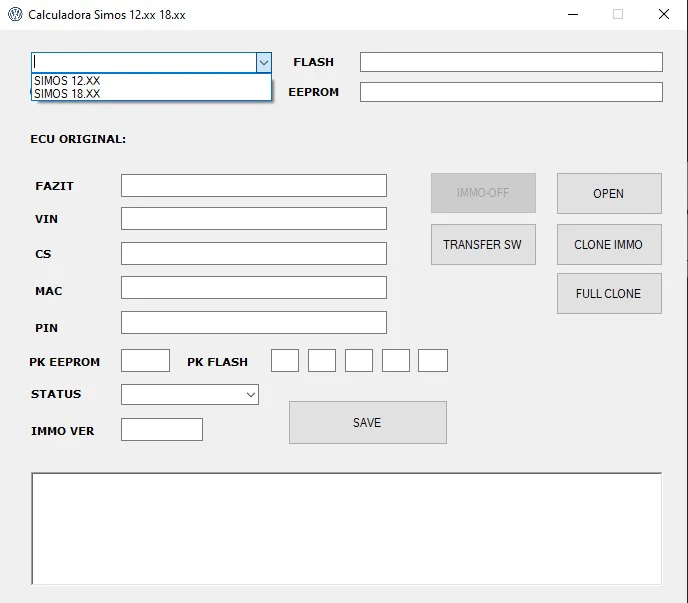Image resolution: width=688 pixels, height=603 pixels.
Task: Click the CS input field
Action: (254, 253)
